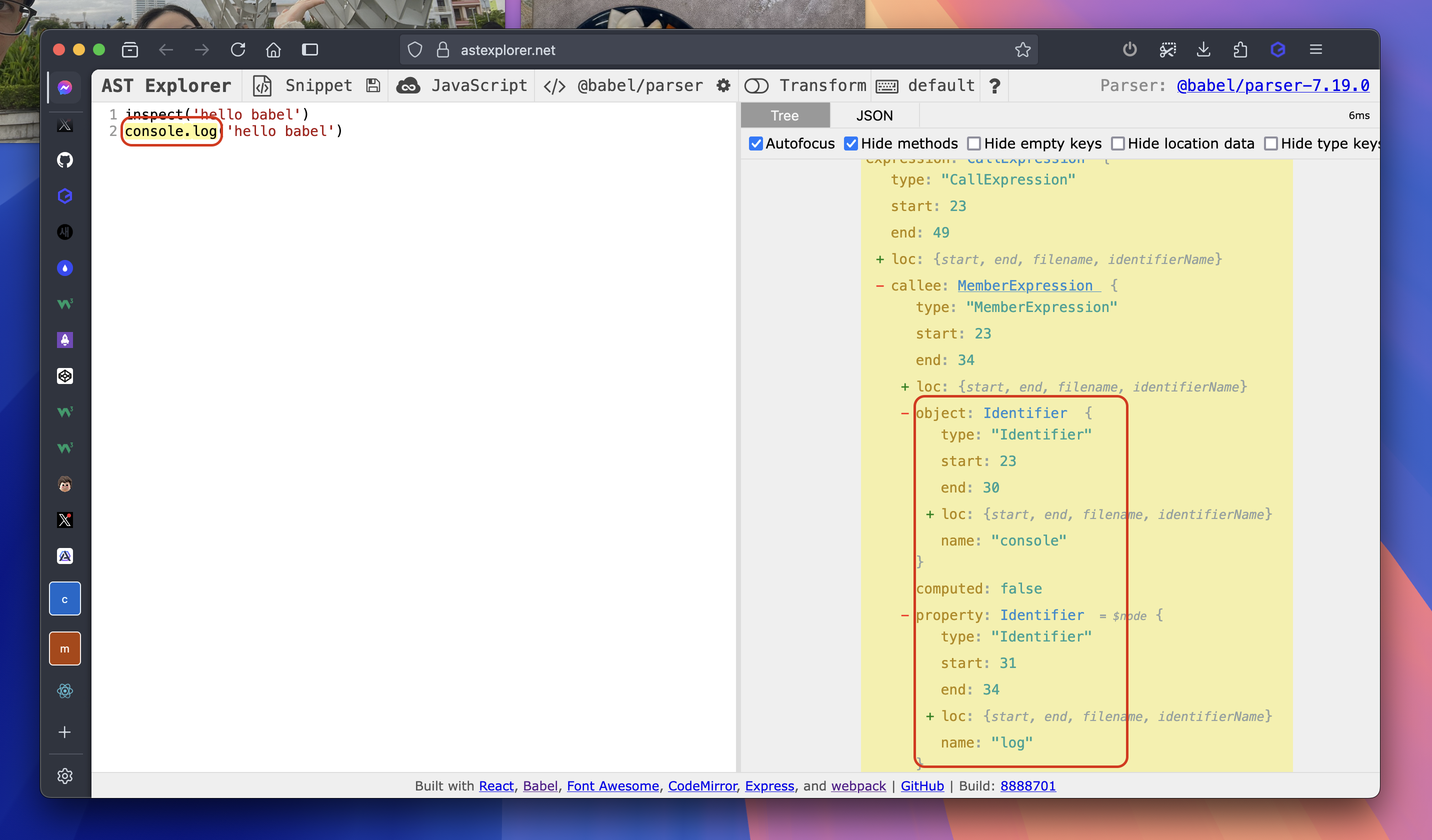
Task: Select the blue 'c' tab in sidebar
Action: 65,599
